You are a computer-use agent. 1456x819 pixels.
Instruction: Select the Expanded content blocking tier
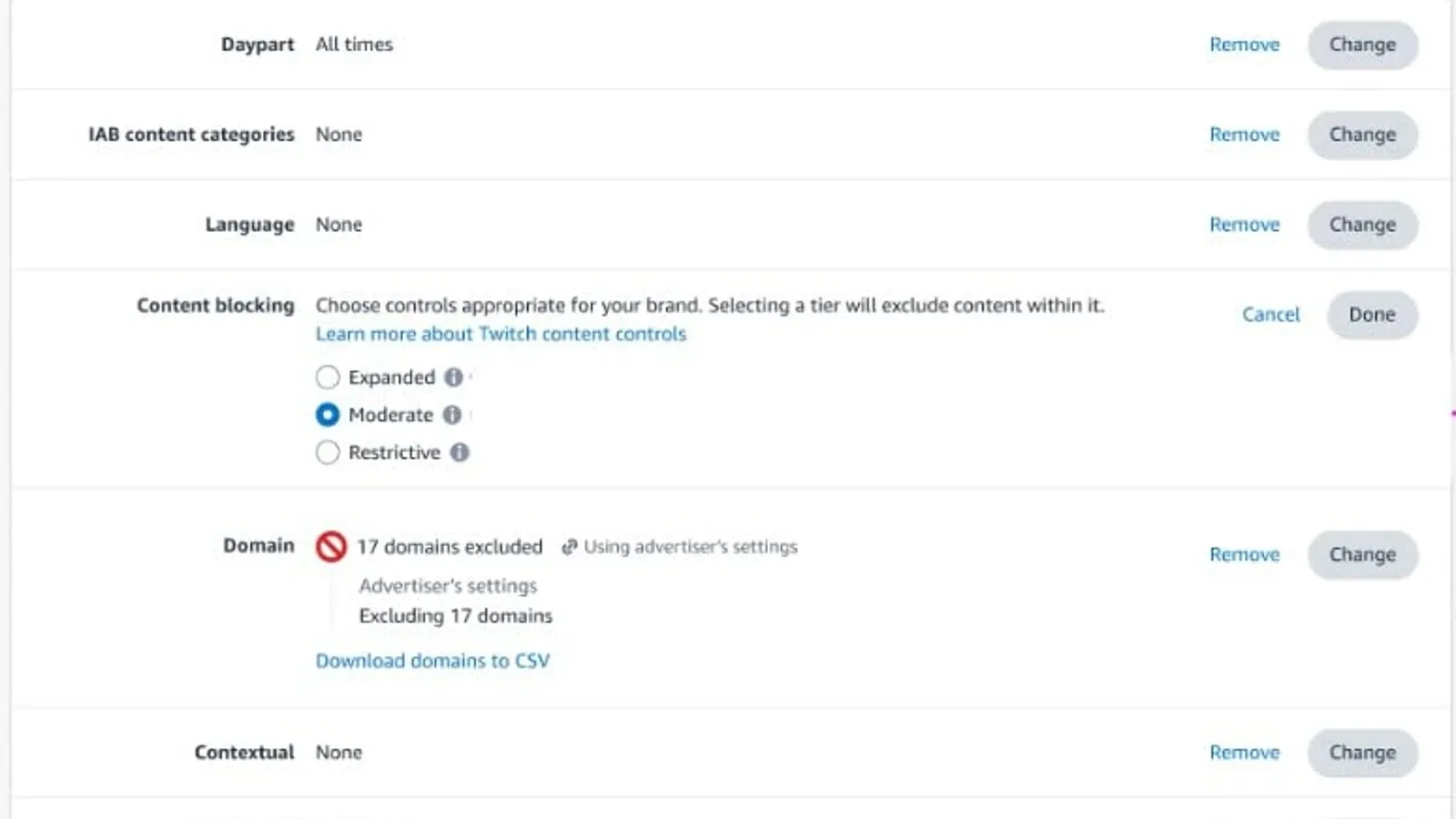pyautogui.click(x=328, y=377)
